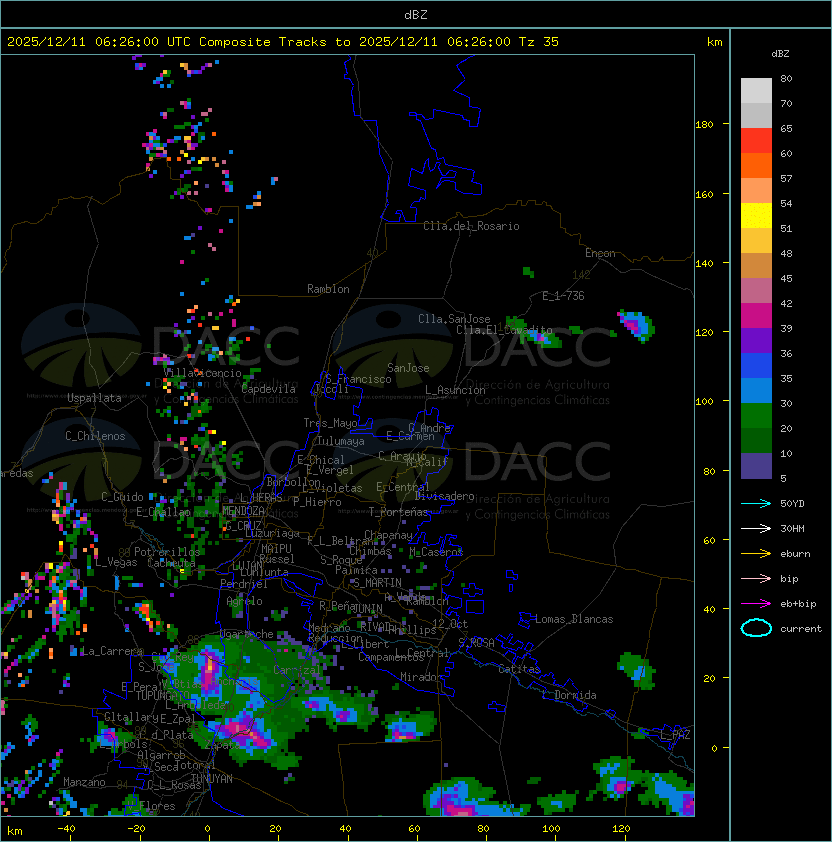
Task: Click the white 30HM arrow icon
Action: (x=756, y=528)
